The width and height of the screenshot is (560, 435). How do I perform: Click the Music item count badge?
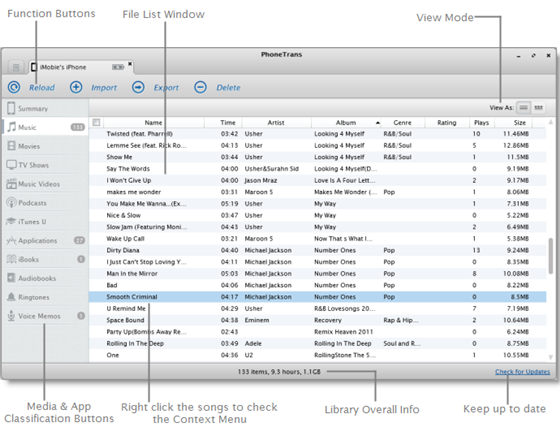78,127
